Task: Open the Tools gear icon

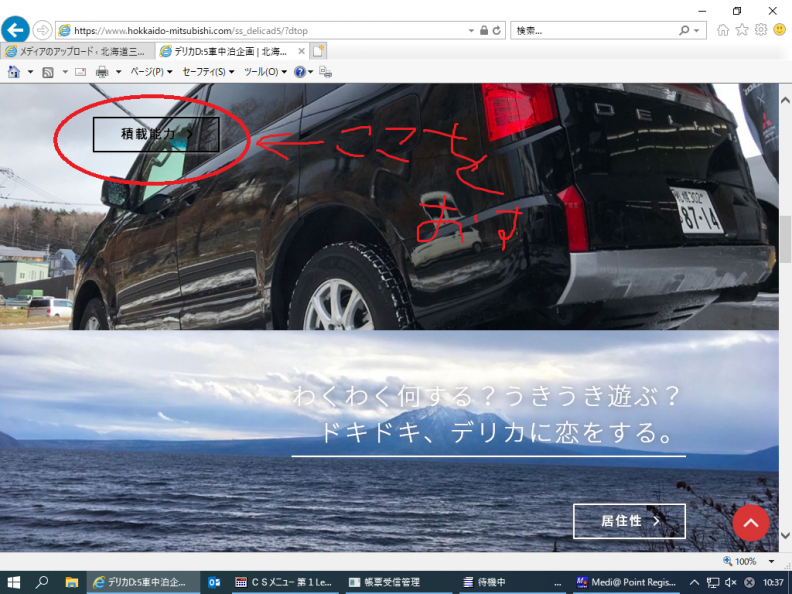Action: point(761,30)
